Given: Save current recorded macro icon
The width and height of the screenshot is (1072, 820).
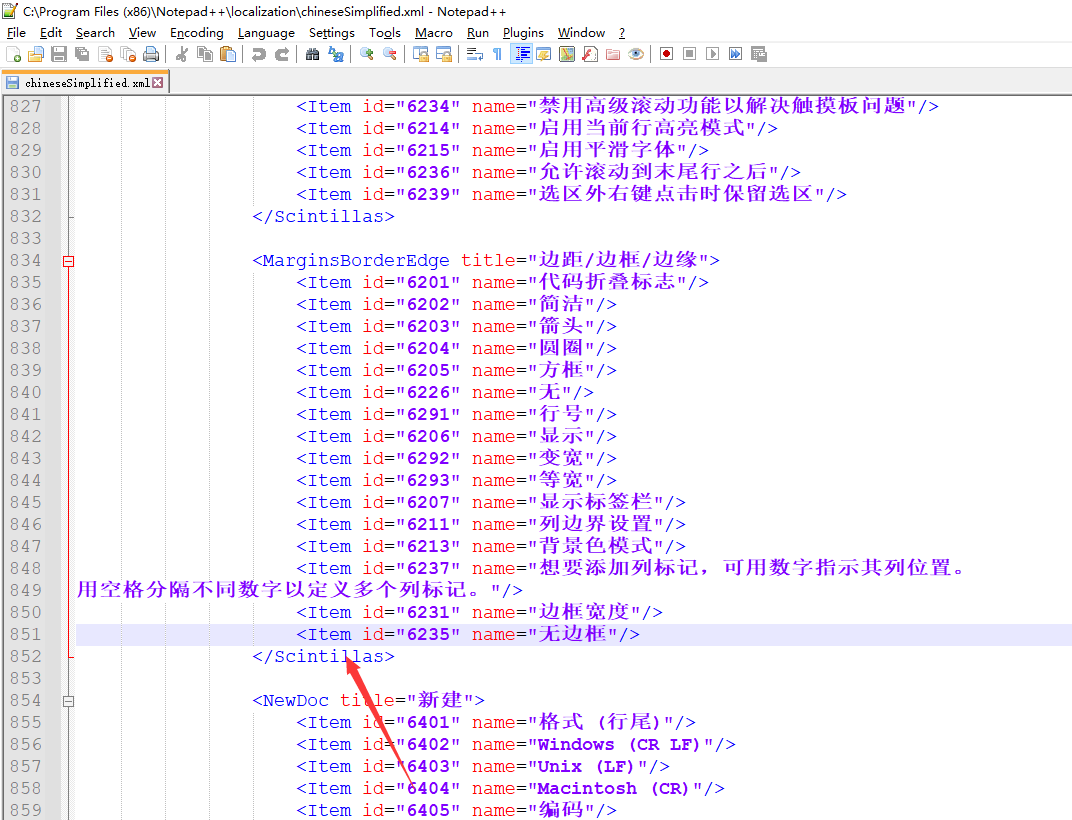Looking at the screenshot, I should 759,54.
